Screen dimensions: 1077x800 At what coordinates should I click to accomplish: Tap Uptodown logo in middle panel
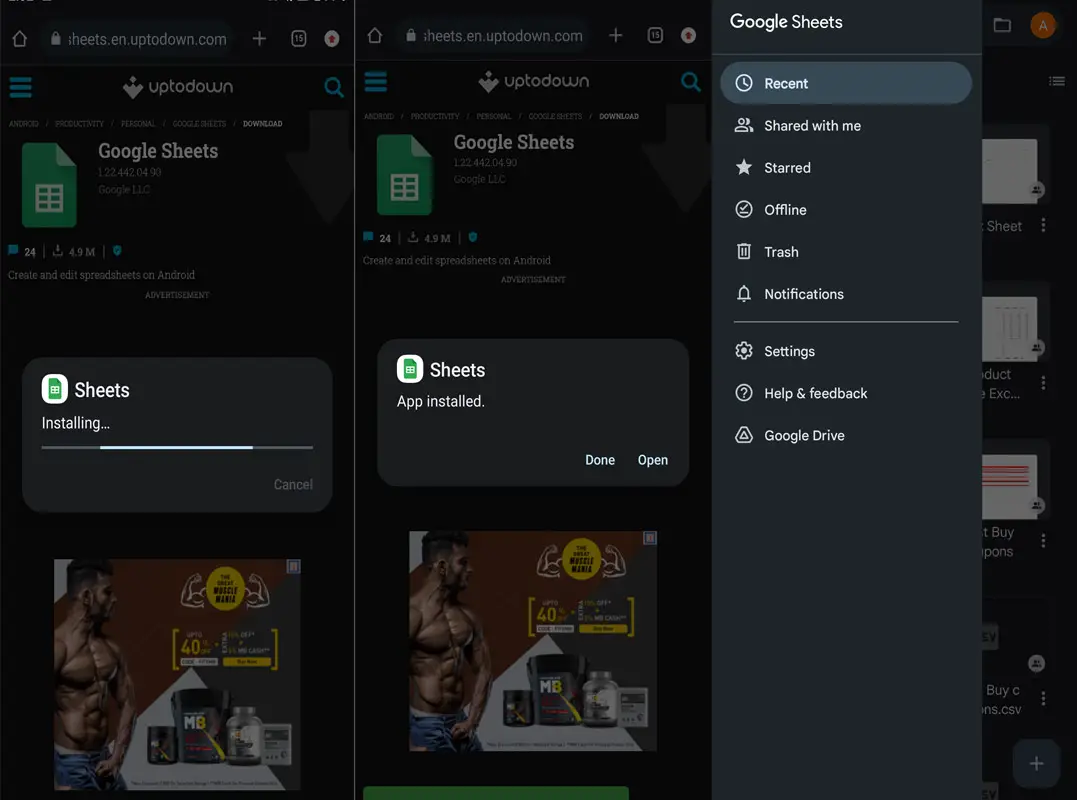[534, 81]
